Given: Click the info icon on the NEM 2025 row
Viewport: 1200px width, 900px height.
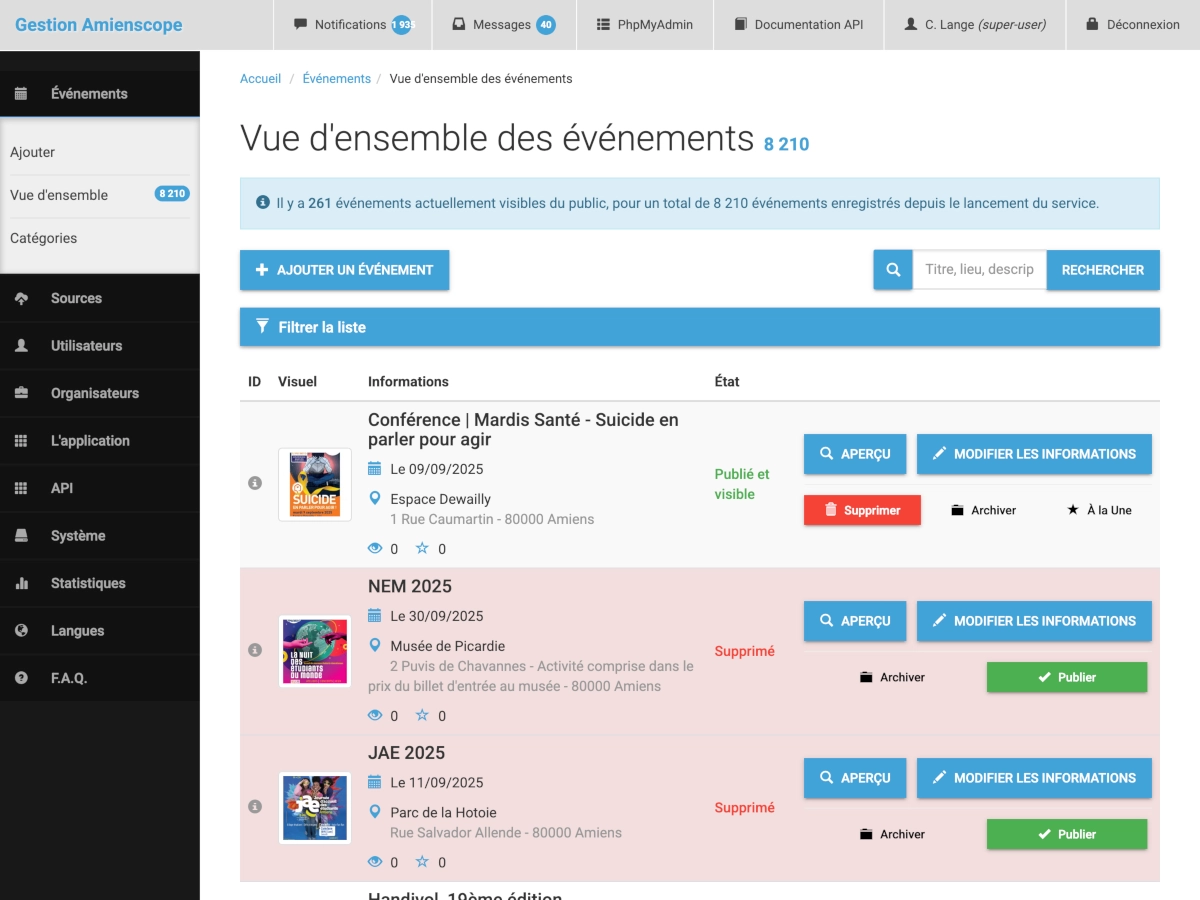Looking at the screenshot, I should coord(254,650).
